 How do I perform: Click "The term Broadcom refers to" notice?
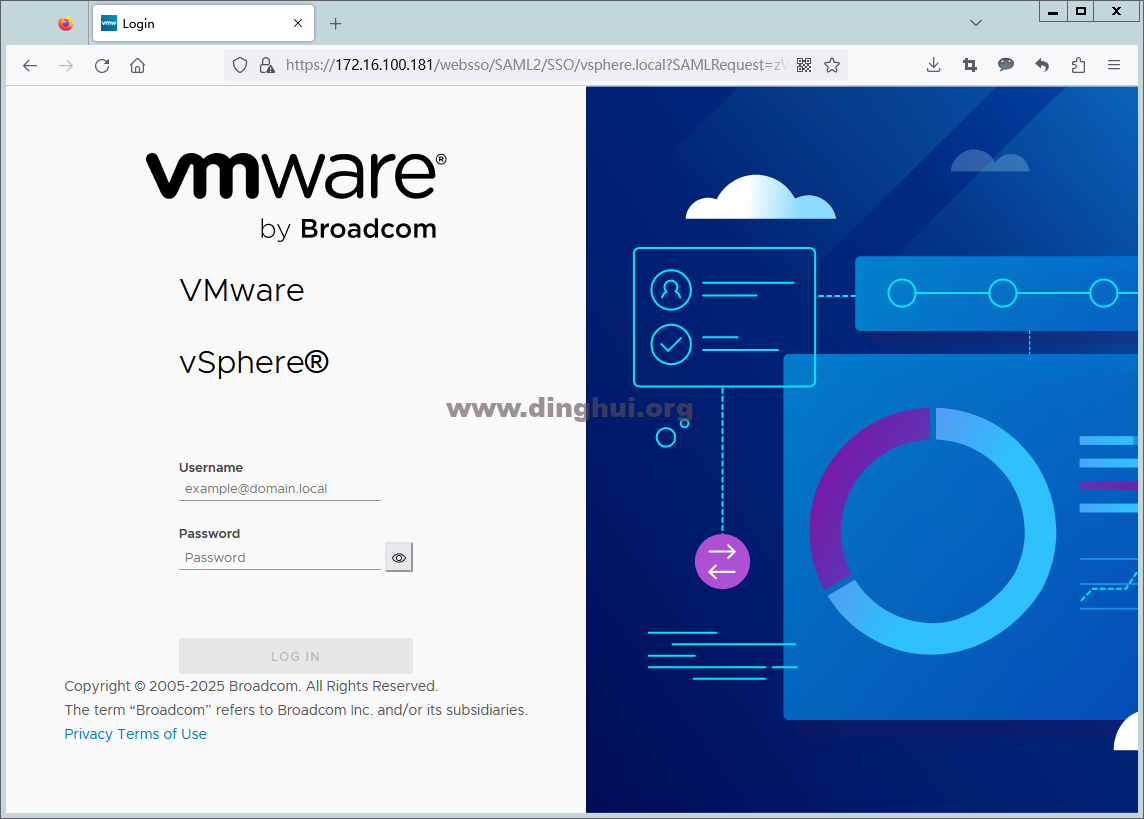tap(295, 710)
